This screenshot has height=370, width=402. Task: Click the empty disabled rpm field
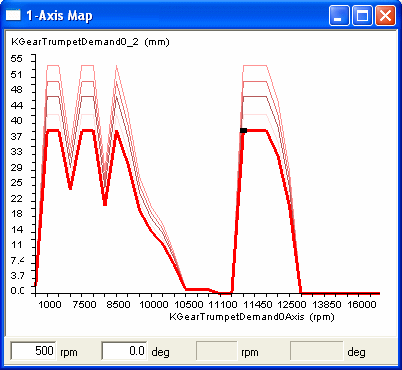217,351
